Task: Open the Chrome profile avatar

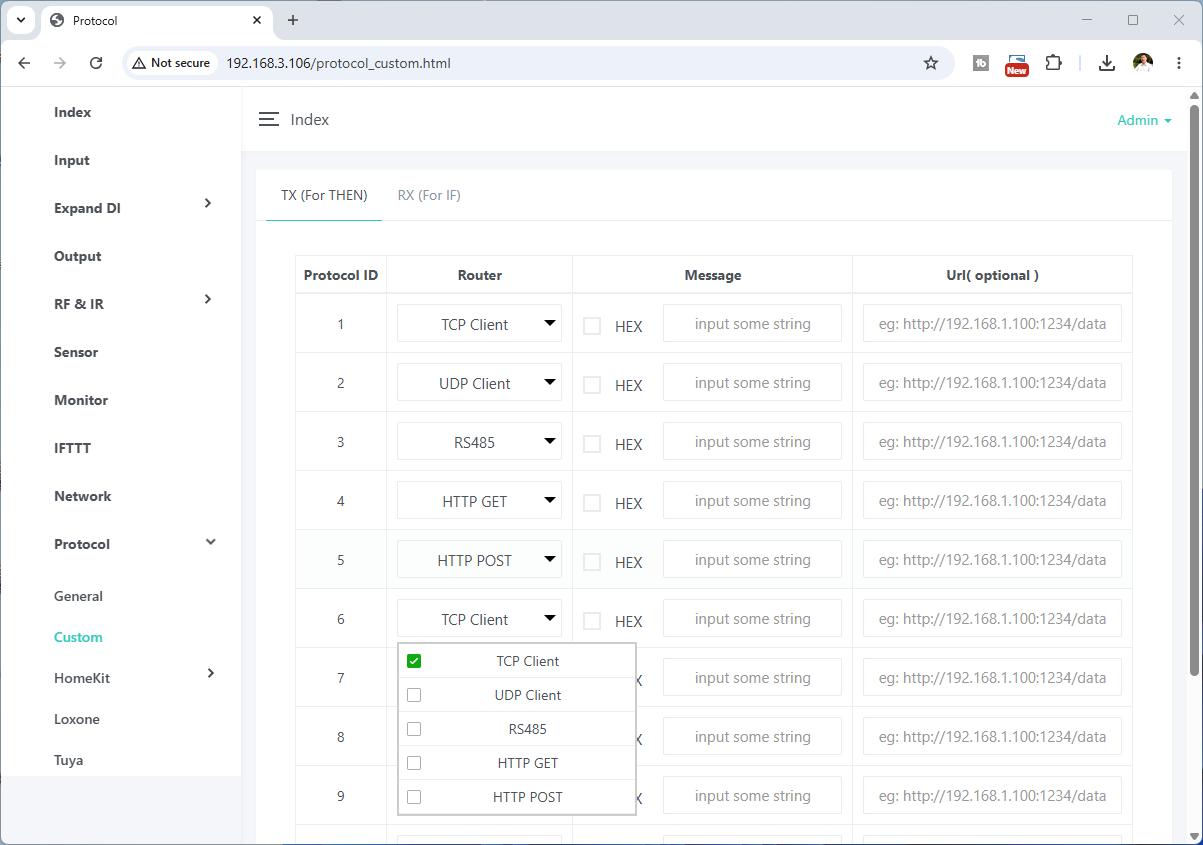Action: click(1142, 63)
